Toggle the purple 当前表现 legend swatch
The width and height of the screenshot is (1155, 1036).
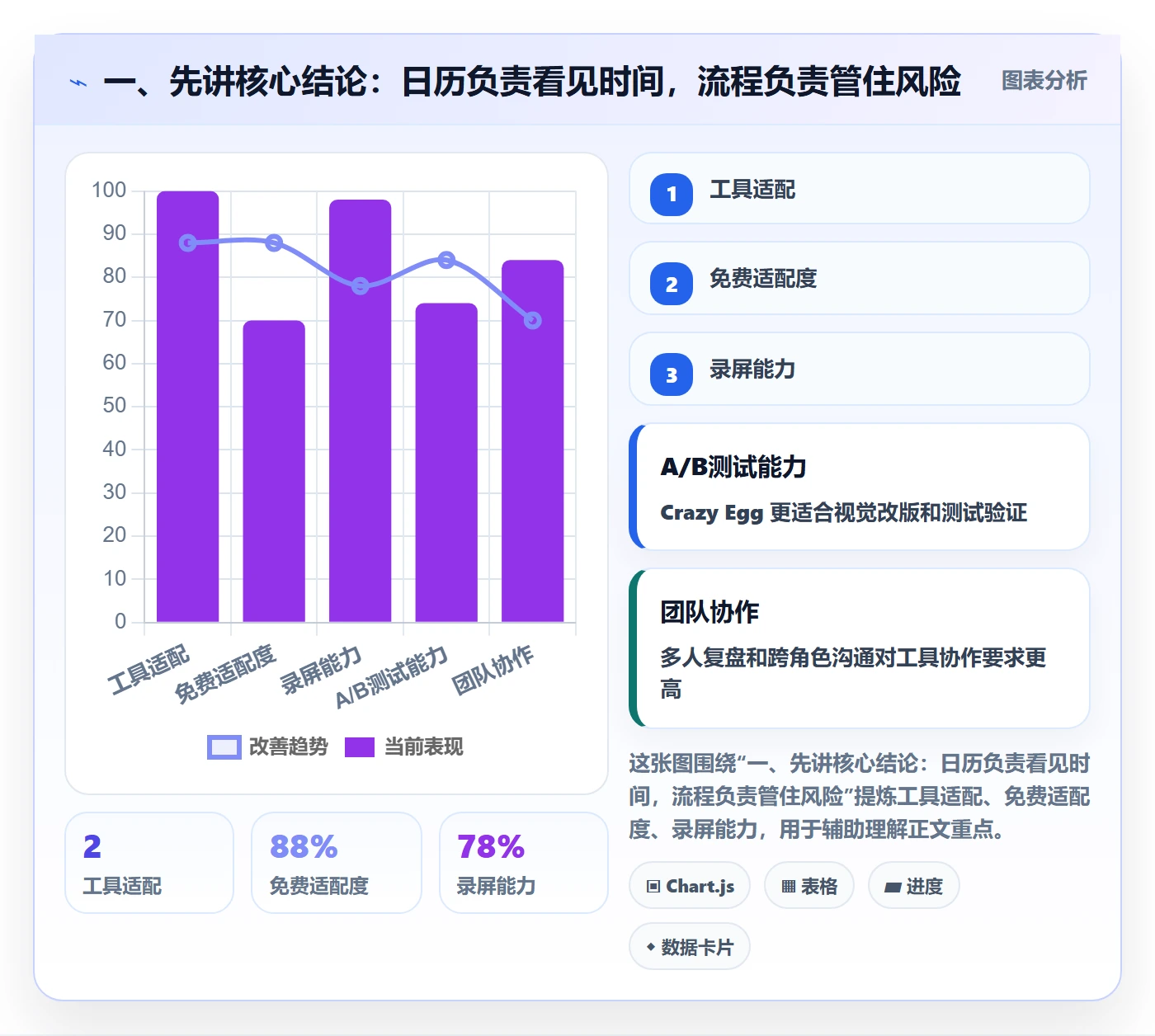pos(359,747)
